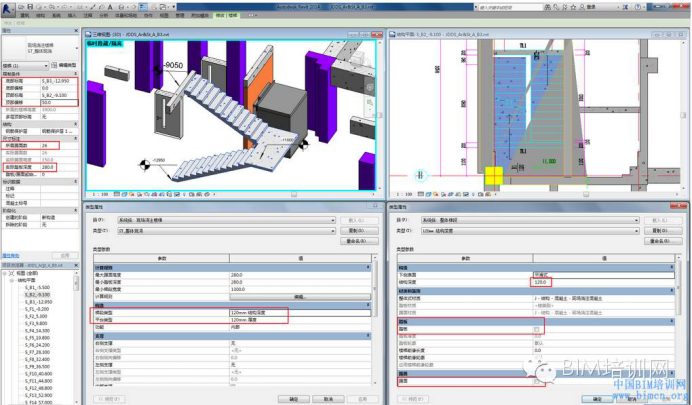
Task: Click the top offset field showing 50.0
Action: (59, 102)
